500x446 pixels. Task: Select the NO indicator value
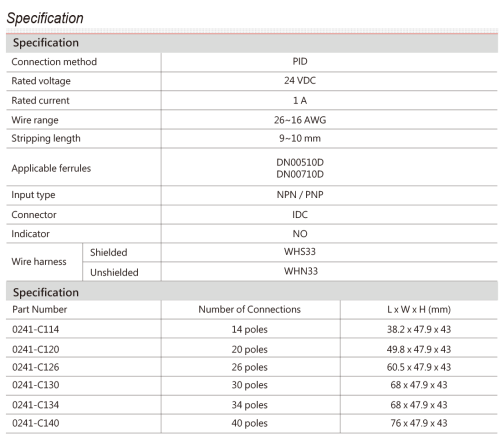300,234
